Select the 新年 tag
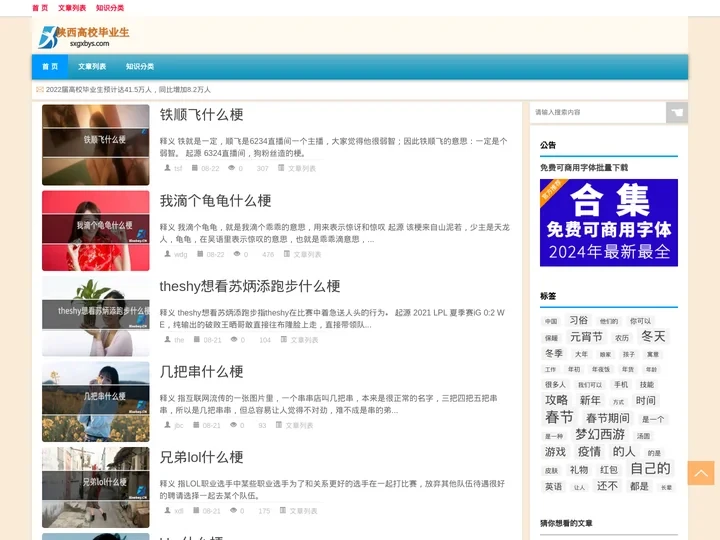Image resolution: width=720 pixels, height=540 pixels. point(590,400)
